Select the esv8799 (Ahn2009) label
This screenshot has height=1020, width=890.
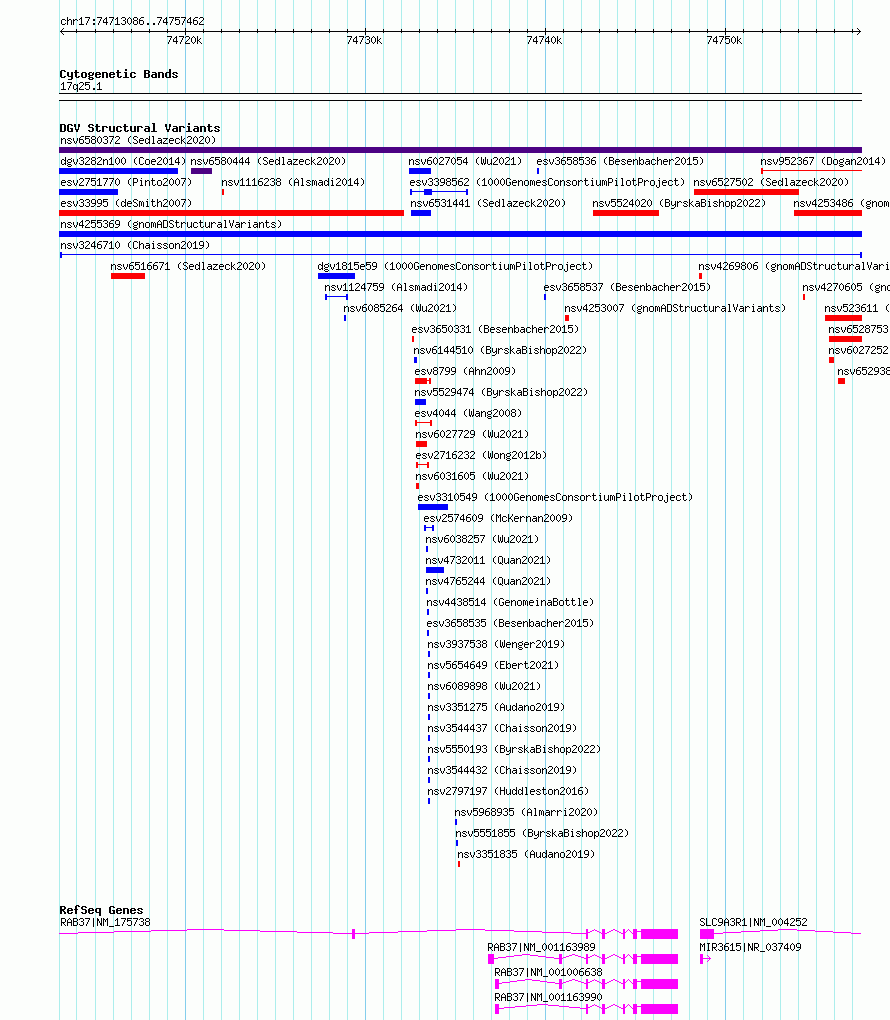pos(465,371)
